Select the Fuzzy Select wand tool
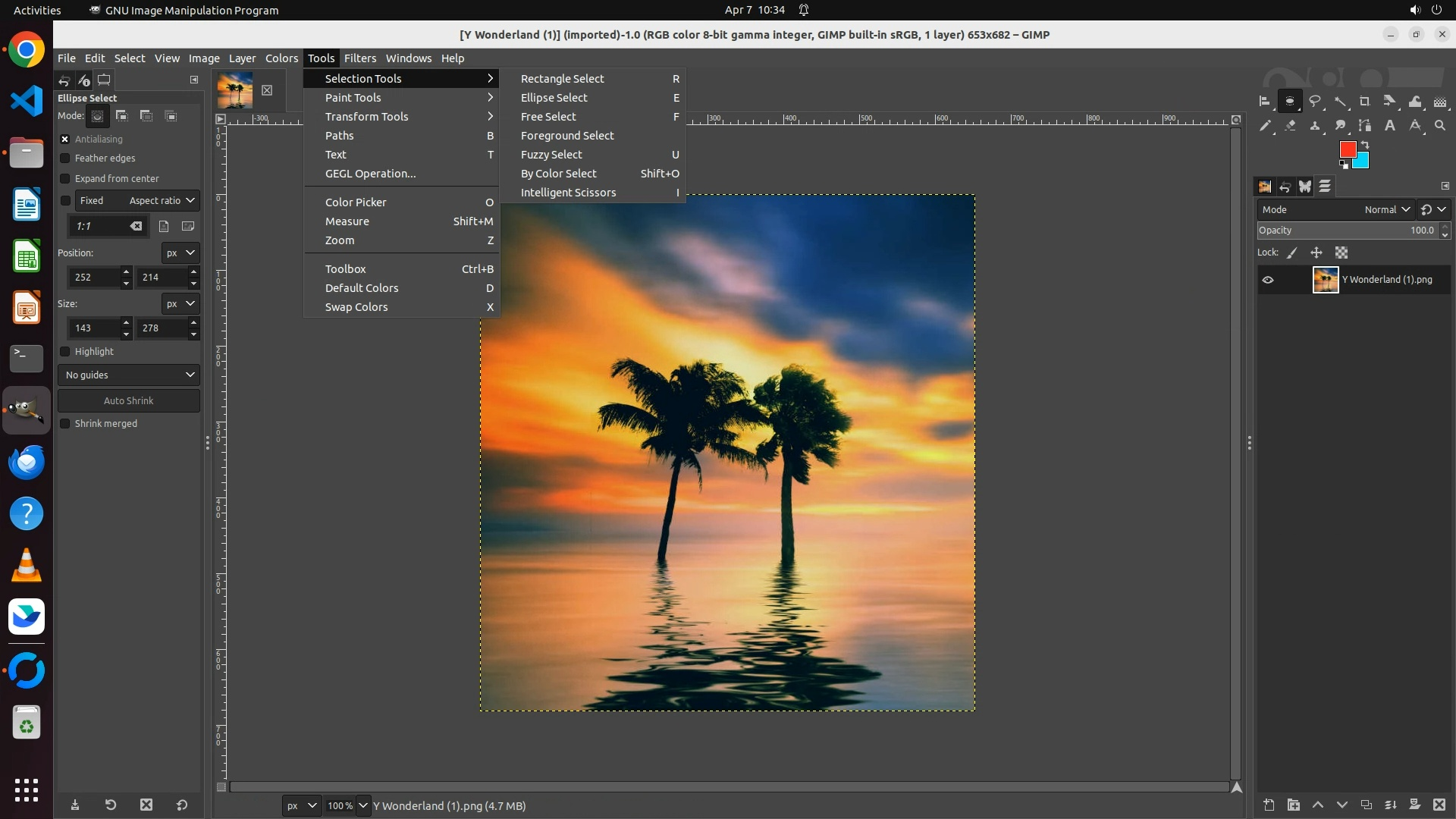 click(1340, 102)
